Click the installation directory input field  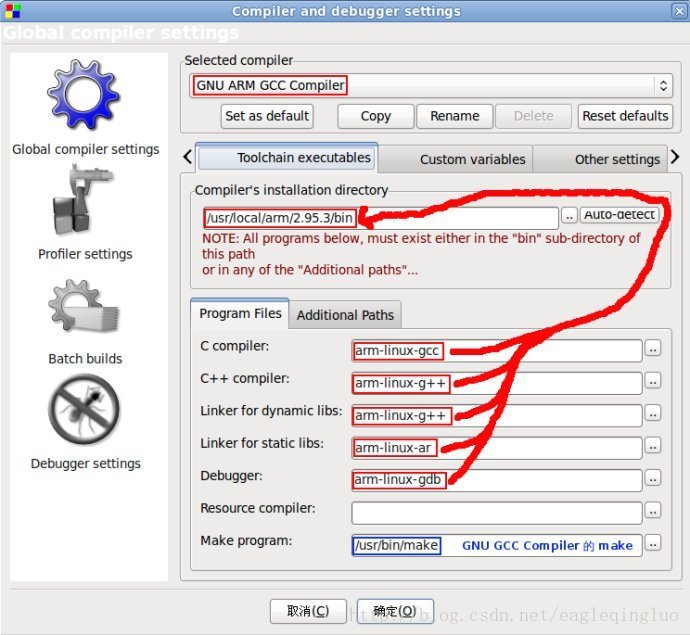pos(381,218)
